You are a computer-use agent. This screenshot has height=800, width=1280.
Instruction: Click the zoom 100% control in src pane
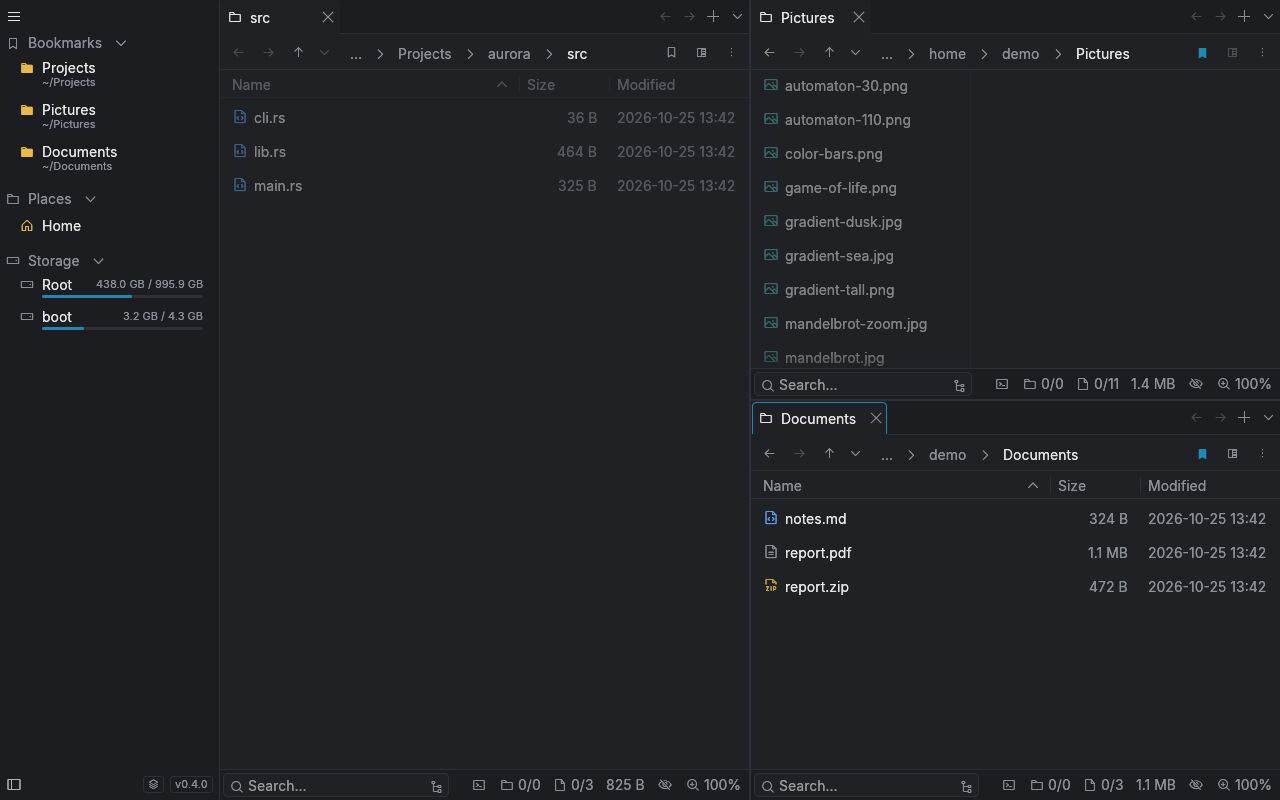713,786
